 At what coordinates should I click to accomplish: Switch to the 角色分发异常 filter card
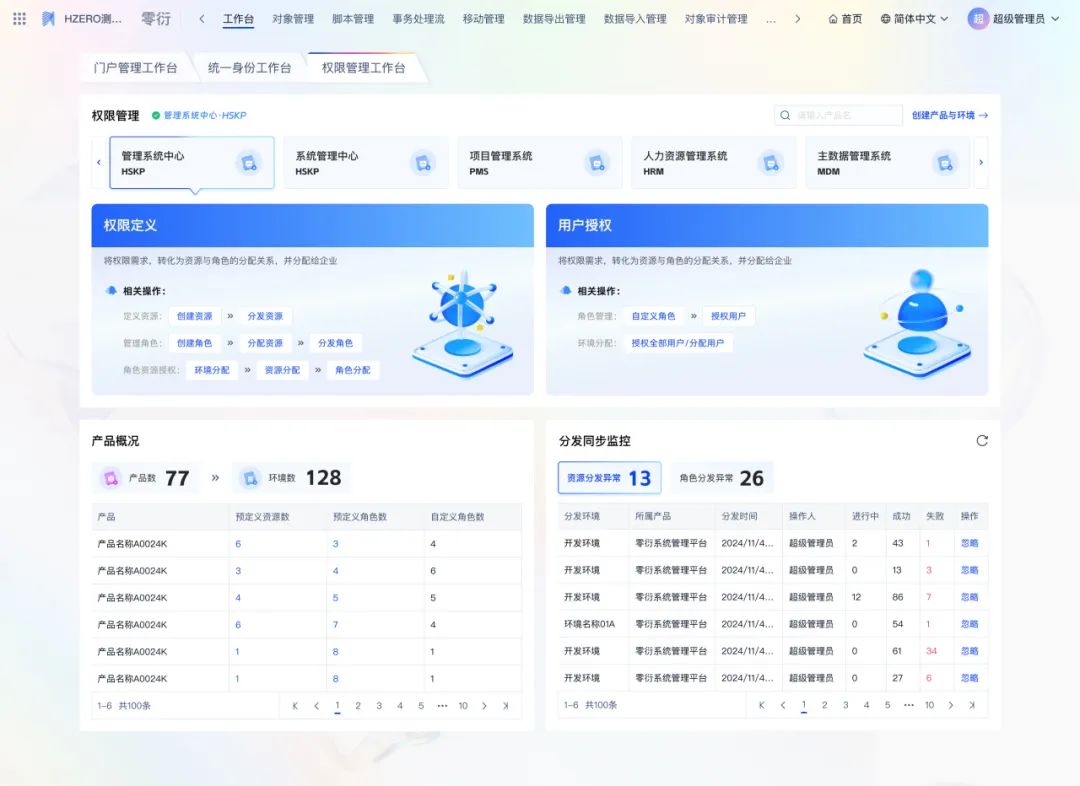pos(721,478)
